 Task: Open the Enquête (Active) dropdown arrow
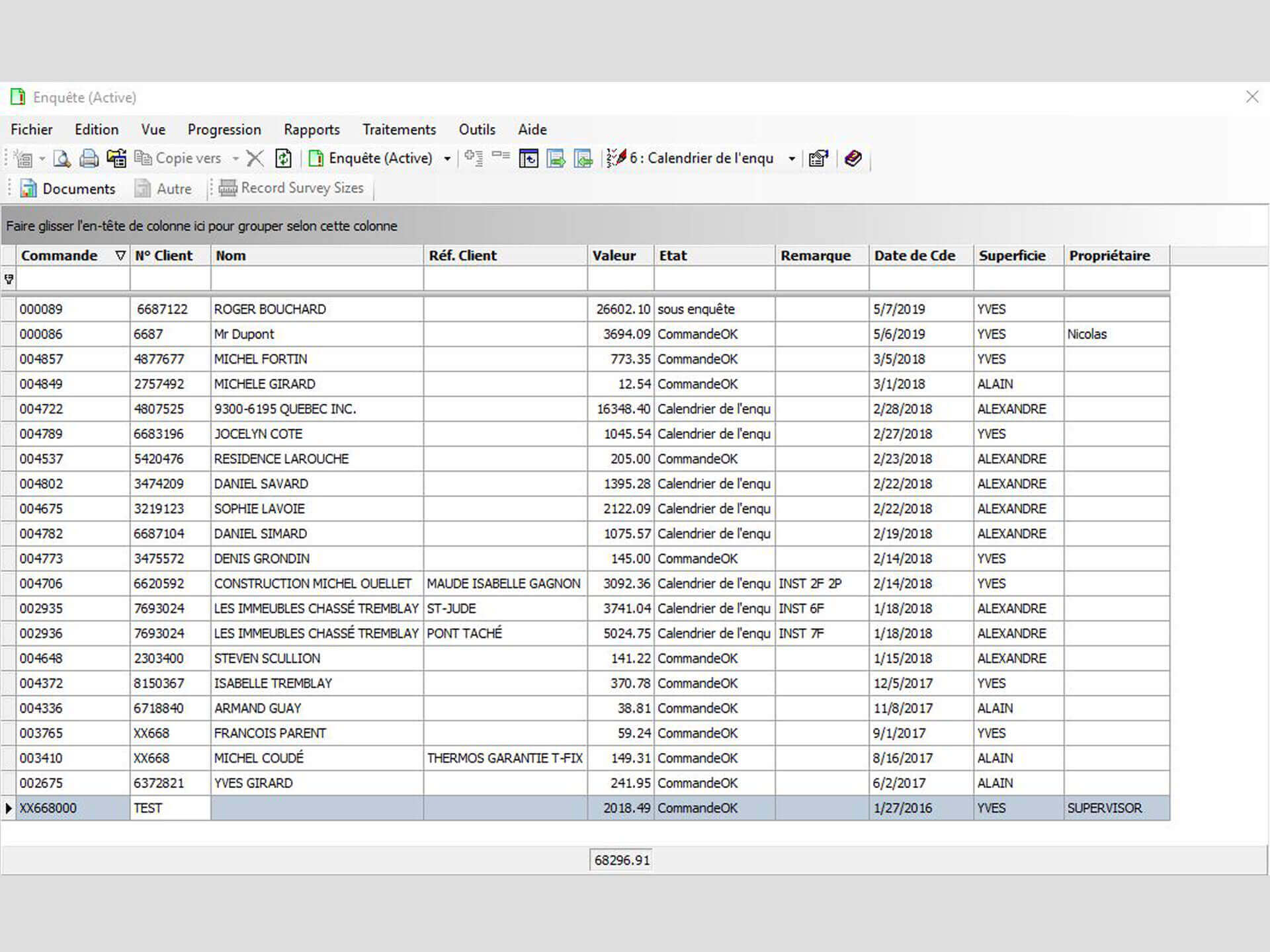(447, 159)
